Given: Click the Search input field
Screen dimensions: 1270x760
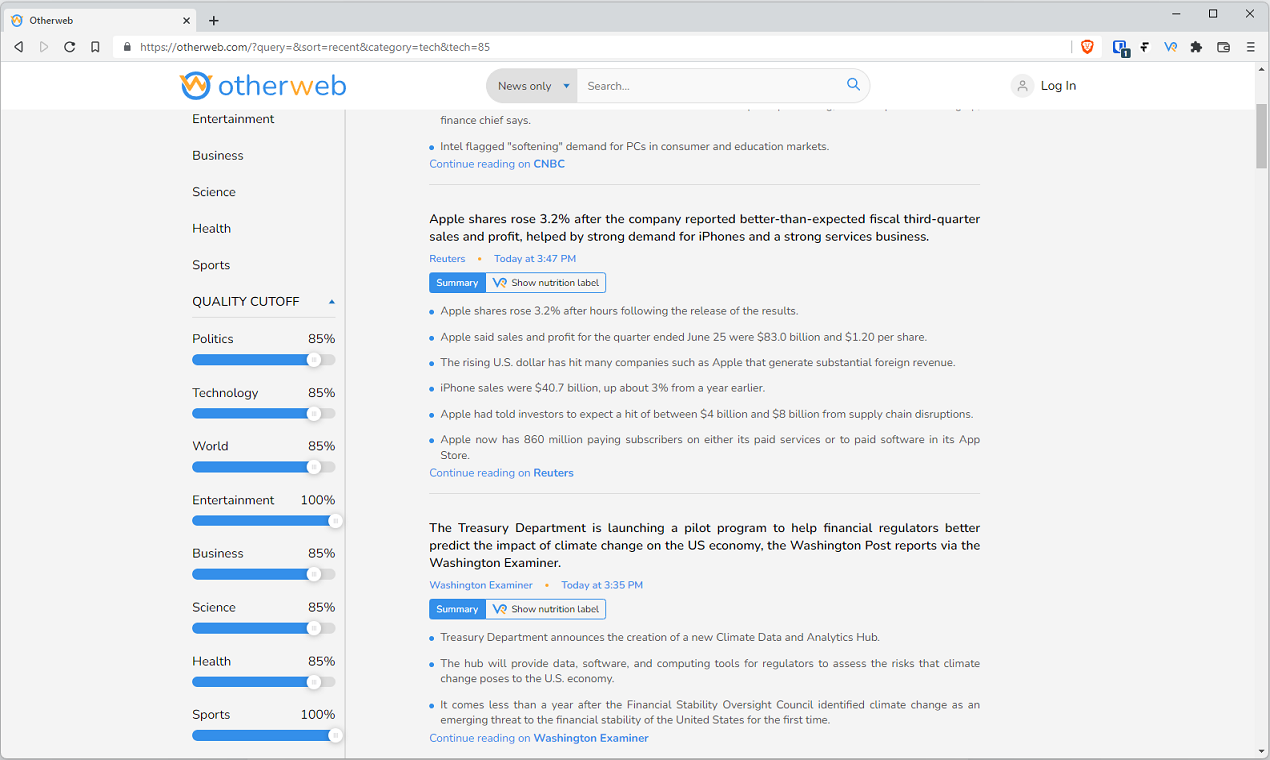Looking at the screenshot, I should 710,86.
